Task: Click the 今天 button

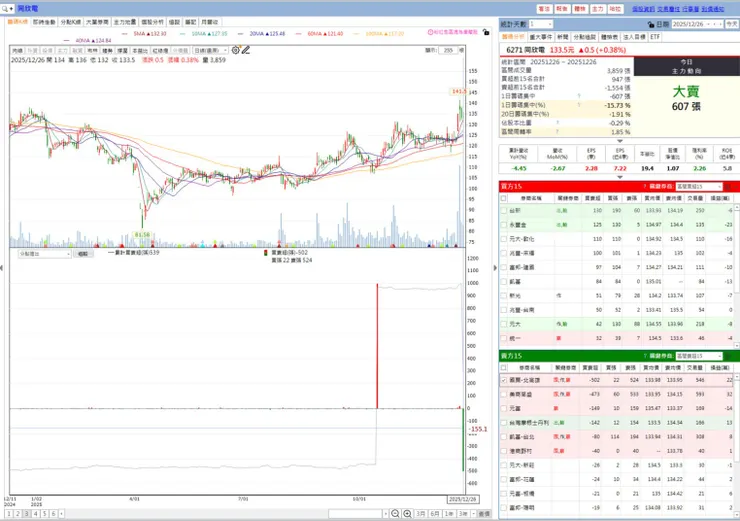Action: [732, 24]
